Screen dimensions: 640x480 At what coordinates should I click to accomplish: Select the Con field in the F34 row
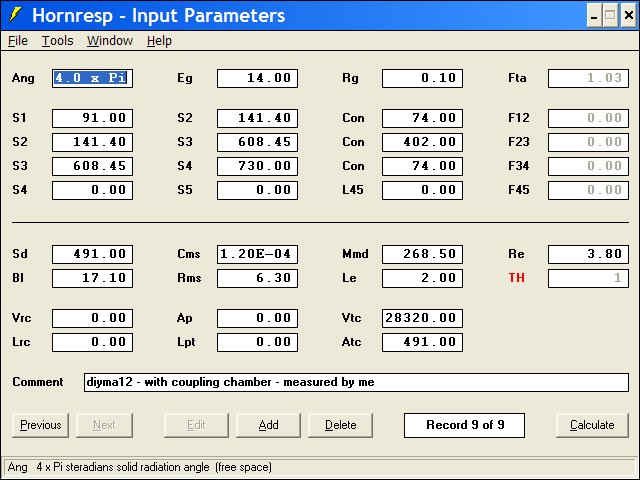[x=422, y=167]
